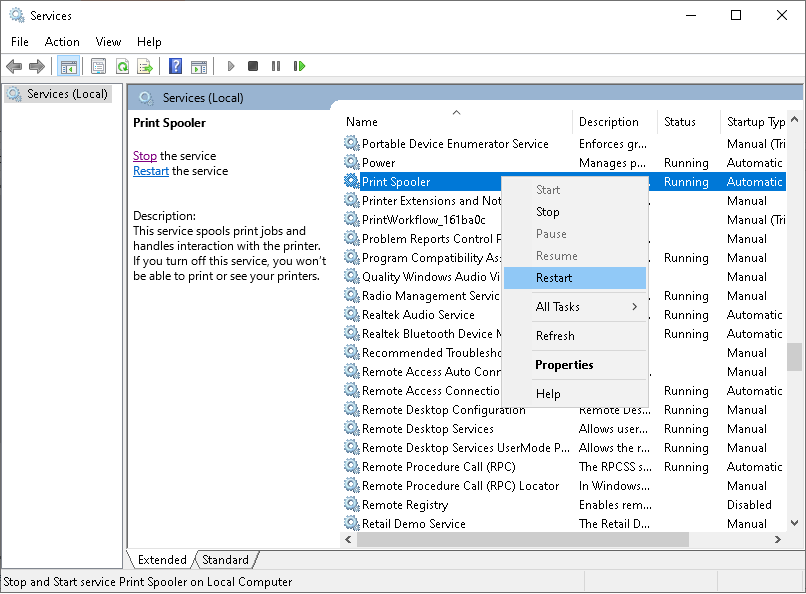The height and width of the screenshot is (594, 806).
Task: Choose Restart from the context menu
Action: [x=575, y=278]
